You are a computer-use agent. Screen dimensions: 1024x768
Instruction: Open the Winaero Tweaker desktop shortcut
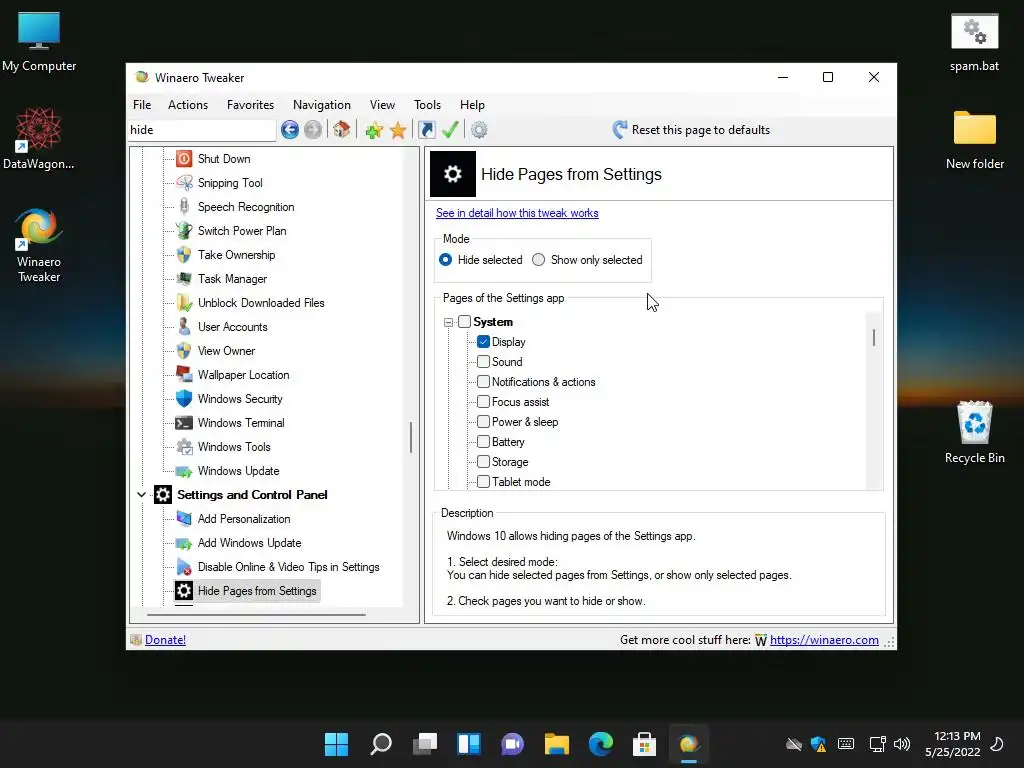click(x=39, y=246)
